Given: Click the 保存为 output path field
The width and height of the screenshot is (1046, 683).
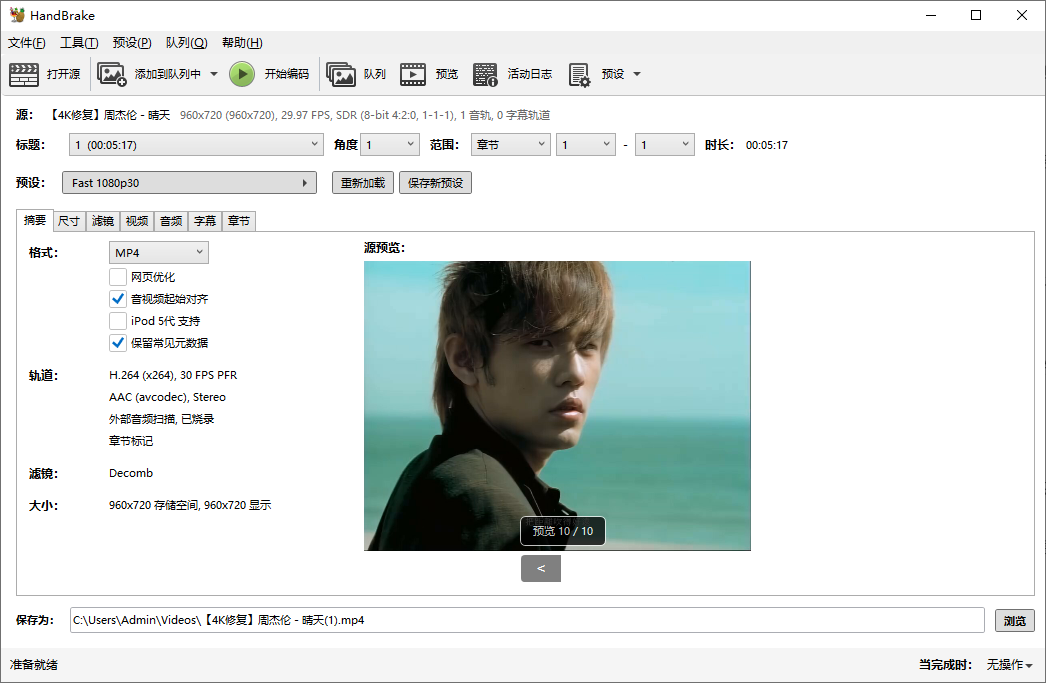Looking at the screenshot, I should pyautogui.click(x=527, y=621).
